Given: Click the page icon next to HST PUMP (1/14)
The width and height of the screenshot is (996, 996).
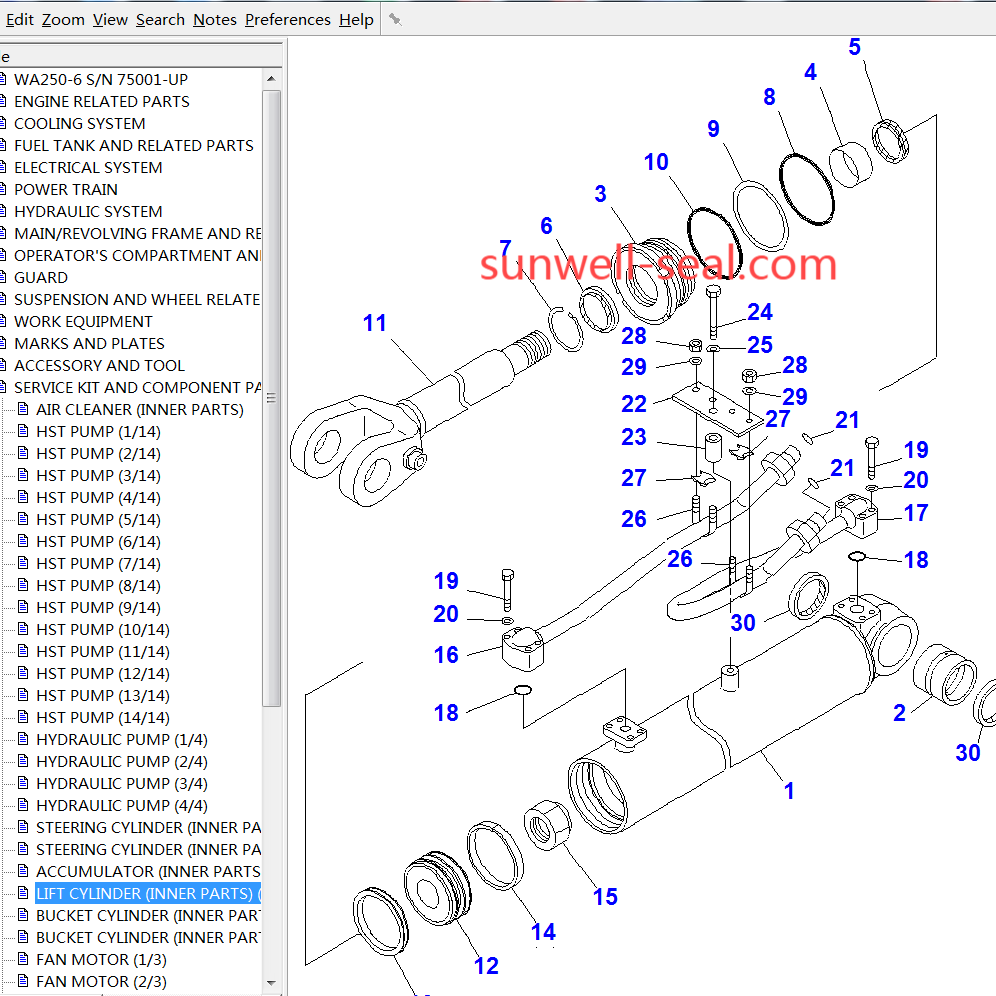Looking at the screenshot, I should pyautogui.click(x=24, y=431).
